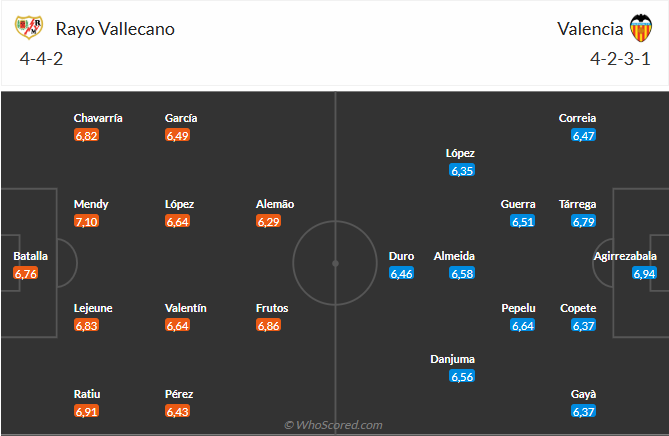Click Lejeune's 6,83 rating badge
Viewport: 669px width, 436px height.
86,325
